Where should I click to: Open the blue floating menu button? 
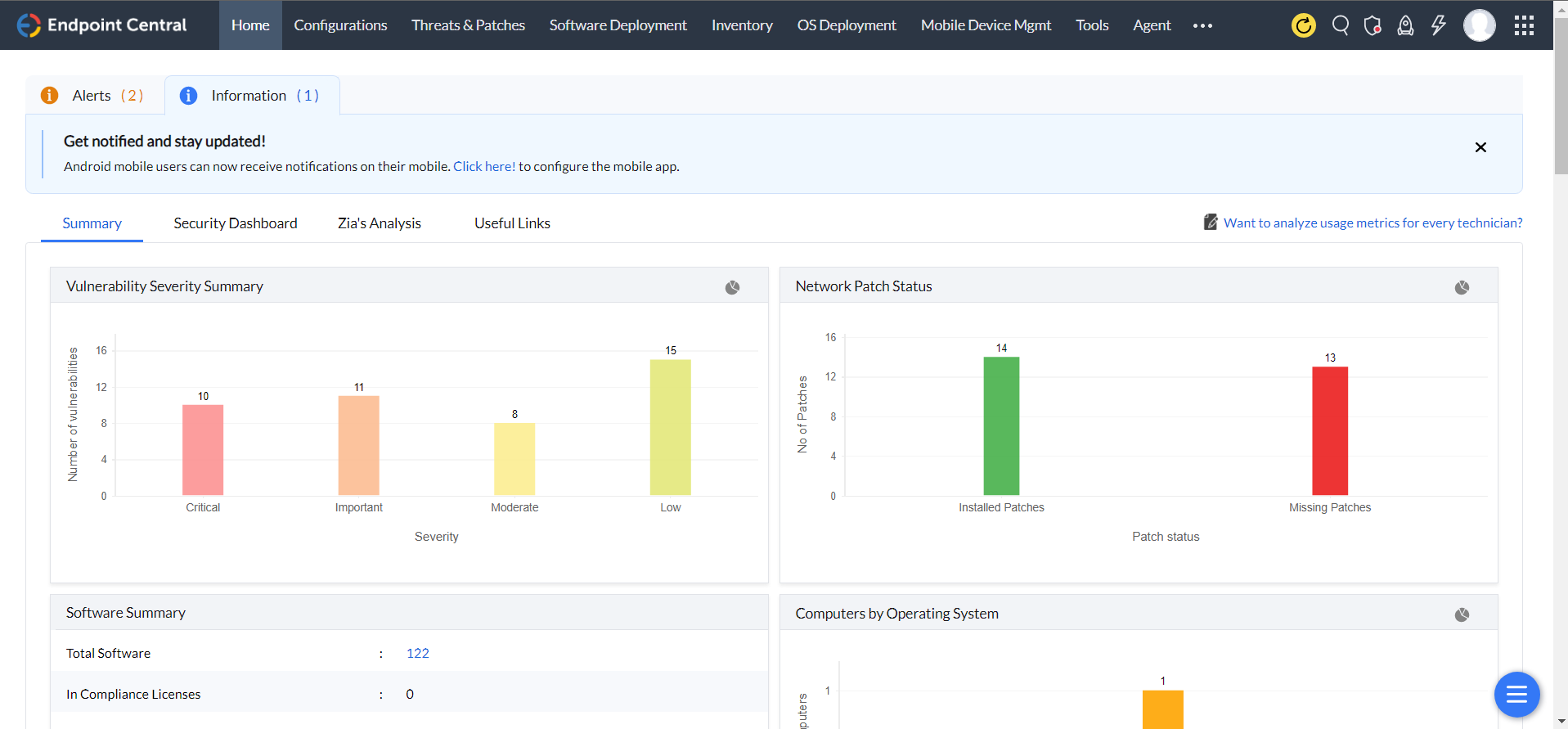1516,695
